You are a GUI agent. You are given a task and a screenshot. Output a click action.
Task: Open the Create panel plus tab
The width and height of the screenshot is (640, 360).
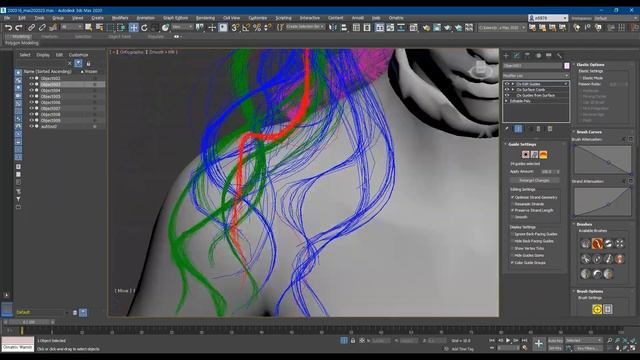pos(506,56)
